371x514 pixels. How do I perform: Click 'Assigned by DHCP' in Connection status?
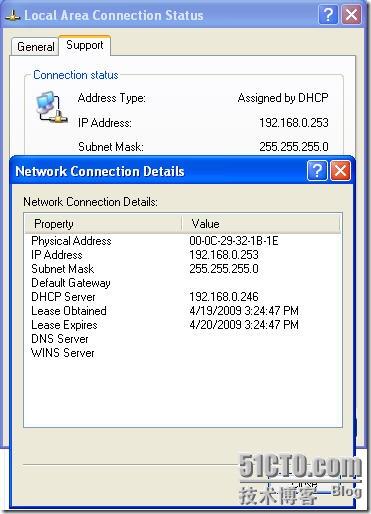pyautogui.click(x=283, y=98)
